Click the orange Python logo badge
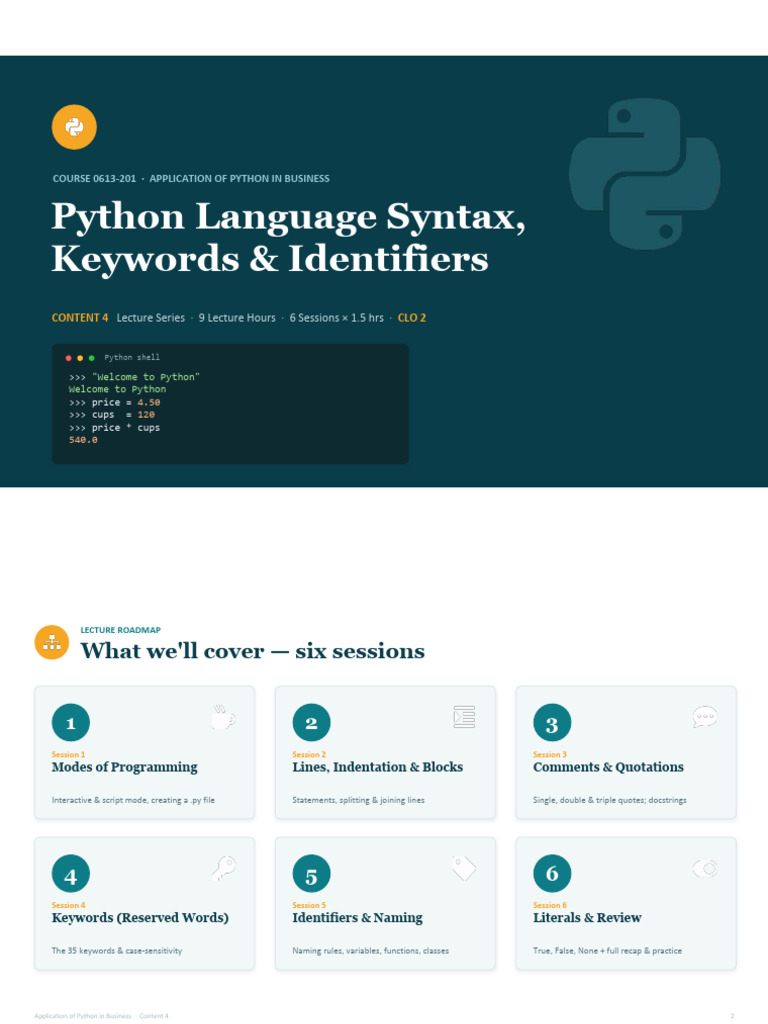Viewport: 768px width, 1024px height. point(74,127)
